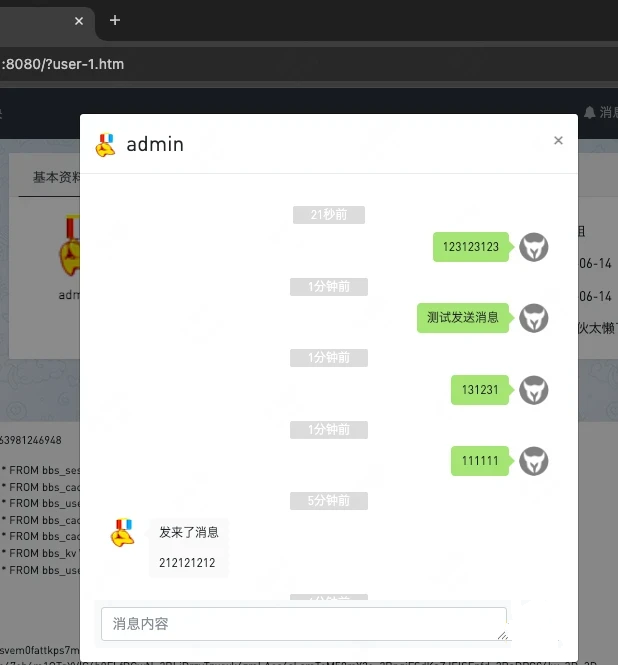
Task: Click the sender avatar beside 测试发送消息
Action: [x=534, y=318]
